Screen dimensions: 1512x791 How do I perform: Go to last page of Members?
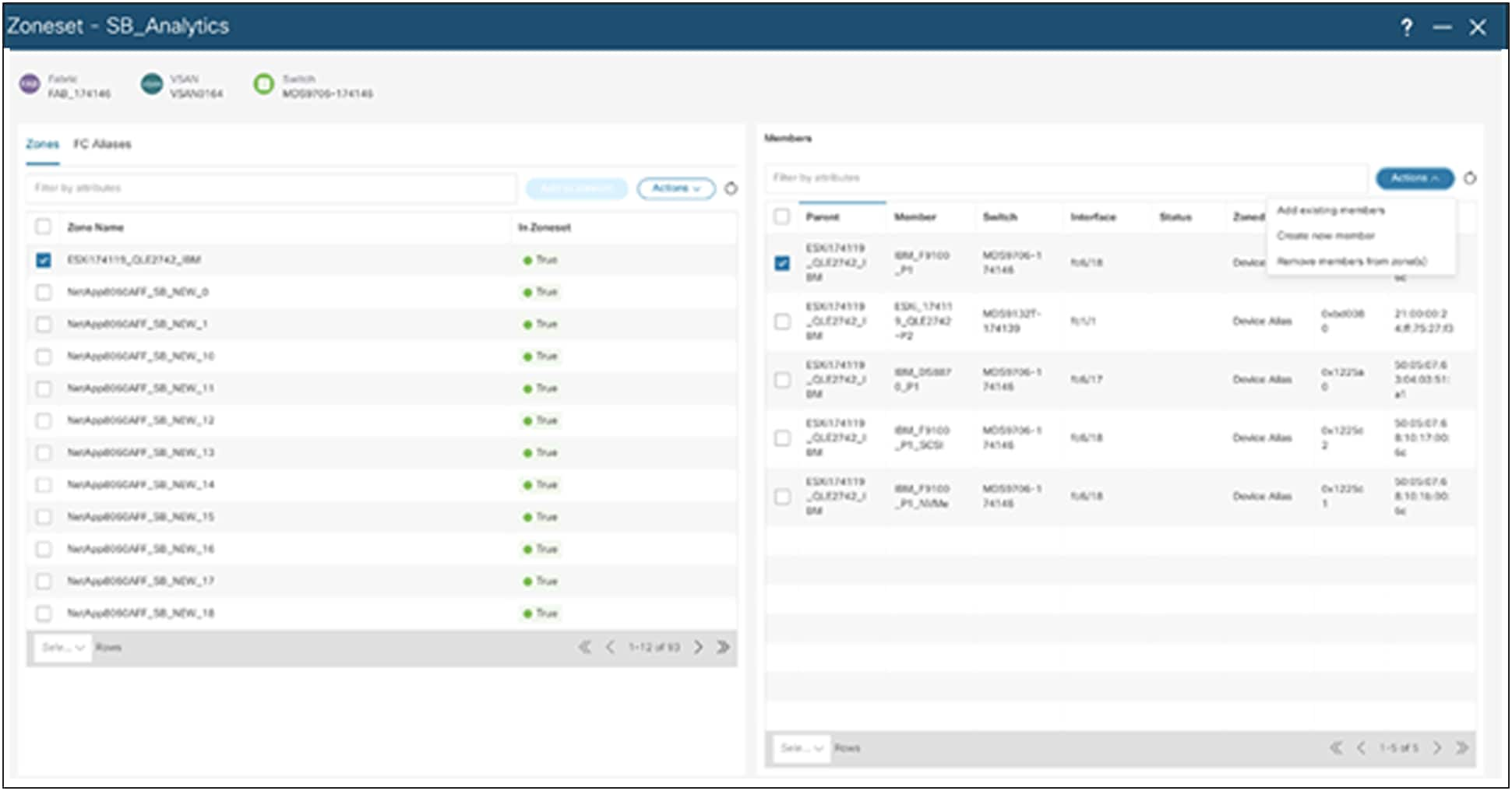(1462, 747)
